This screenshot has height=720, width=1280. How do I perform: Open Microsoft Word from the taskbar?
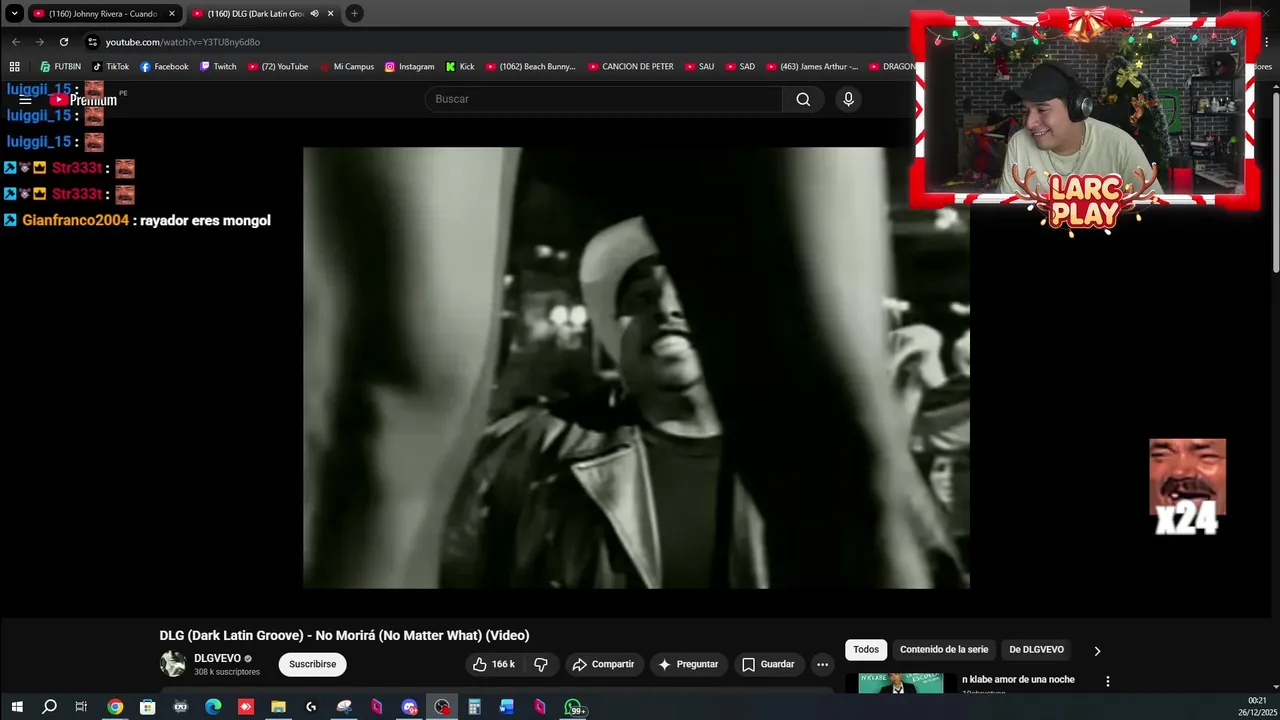coord(507,707)
